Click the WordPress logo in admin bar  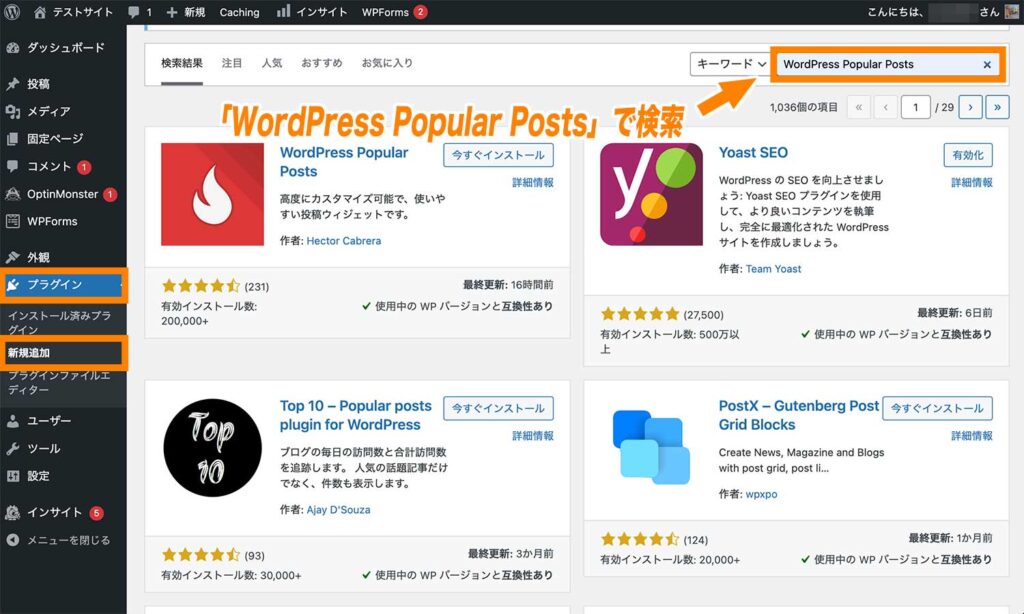pos(13,12)
